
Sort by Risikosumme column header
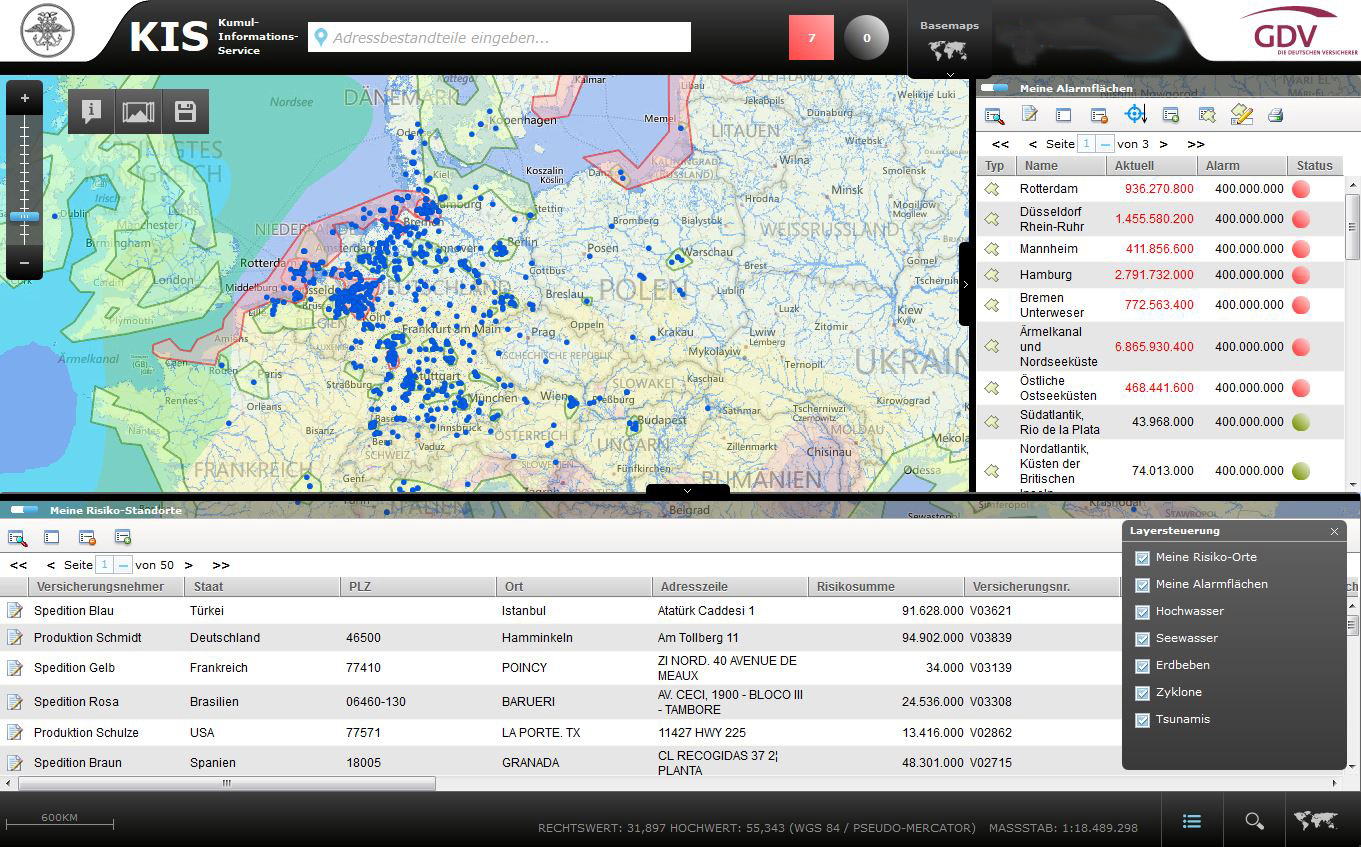click(x=885, y=586)
